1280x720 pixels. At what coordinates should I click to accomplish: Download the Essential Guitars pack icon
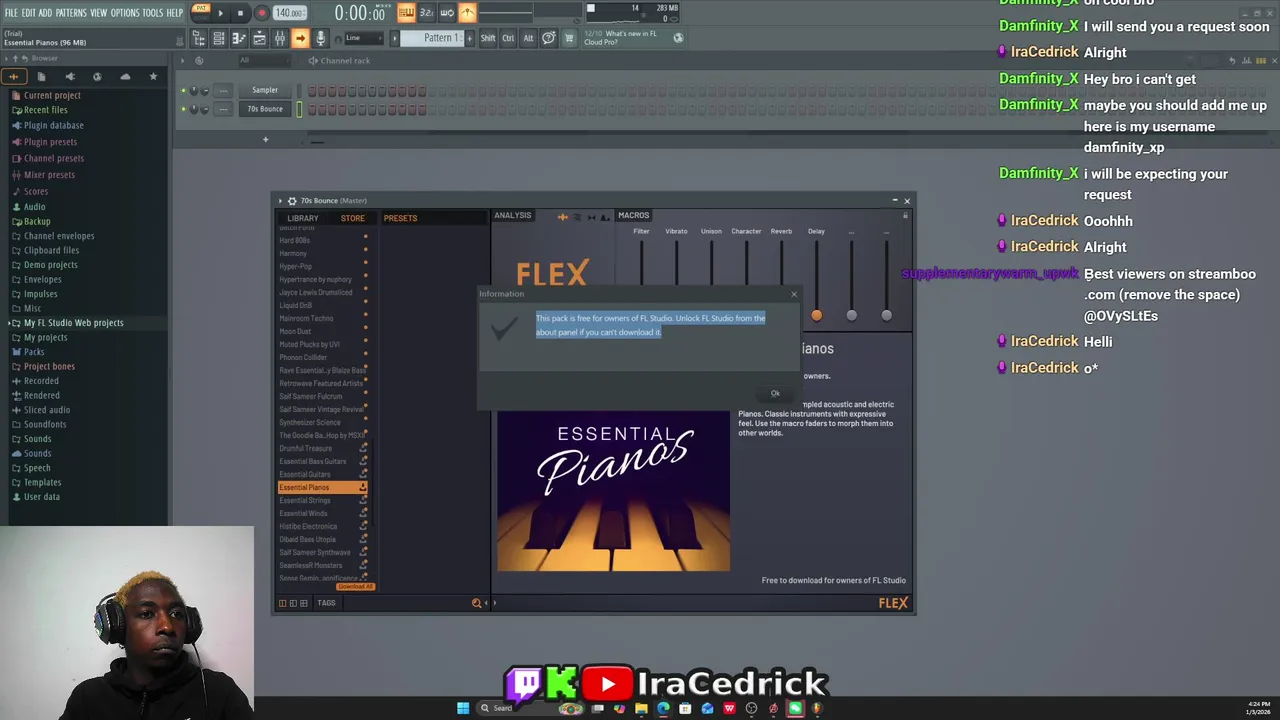coord(363,475)
